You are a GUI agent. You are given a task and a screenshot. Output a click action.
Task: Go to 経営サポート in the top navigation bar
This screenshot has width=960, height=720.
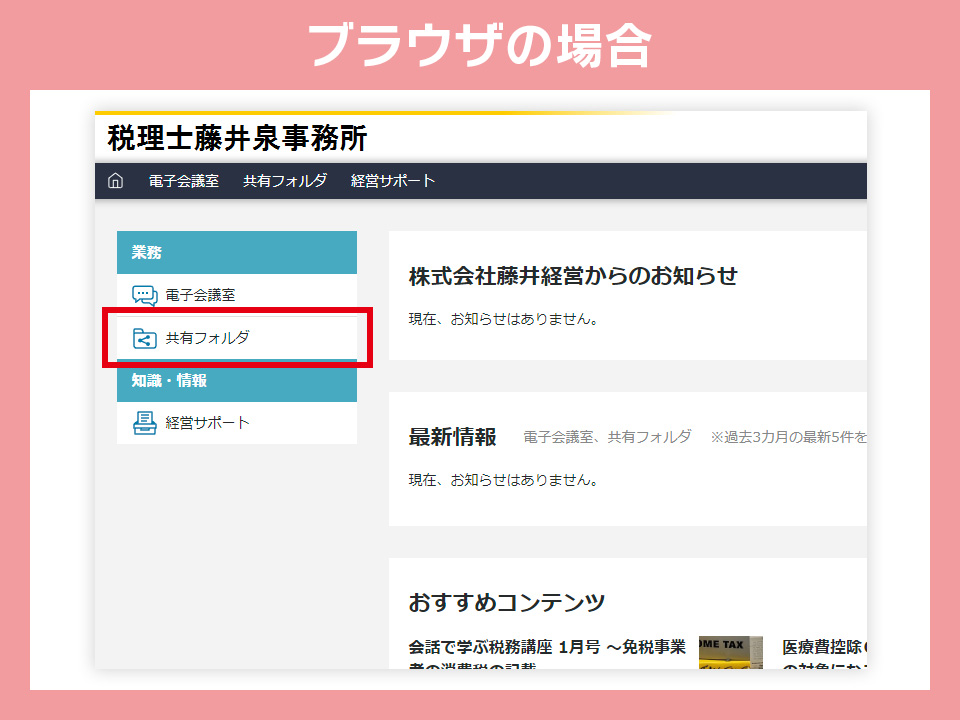click(x=393, y=181)
